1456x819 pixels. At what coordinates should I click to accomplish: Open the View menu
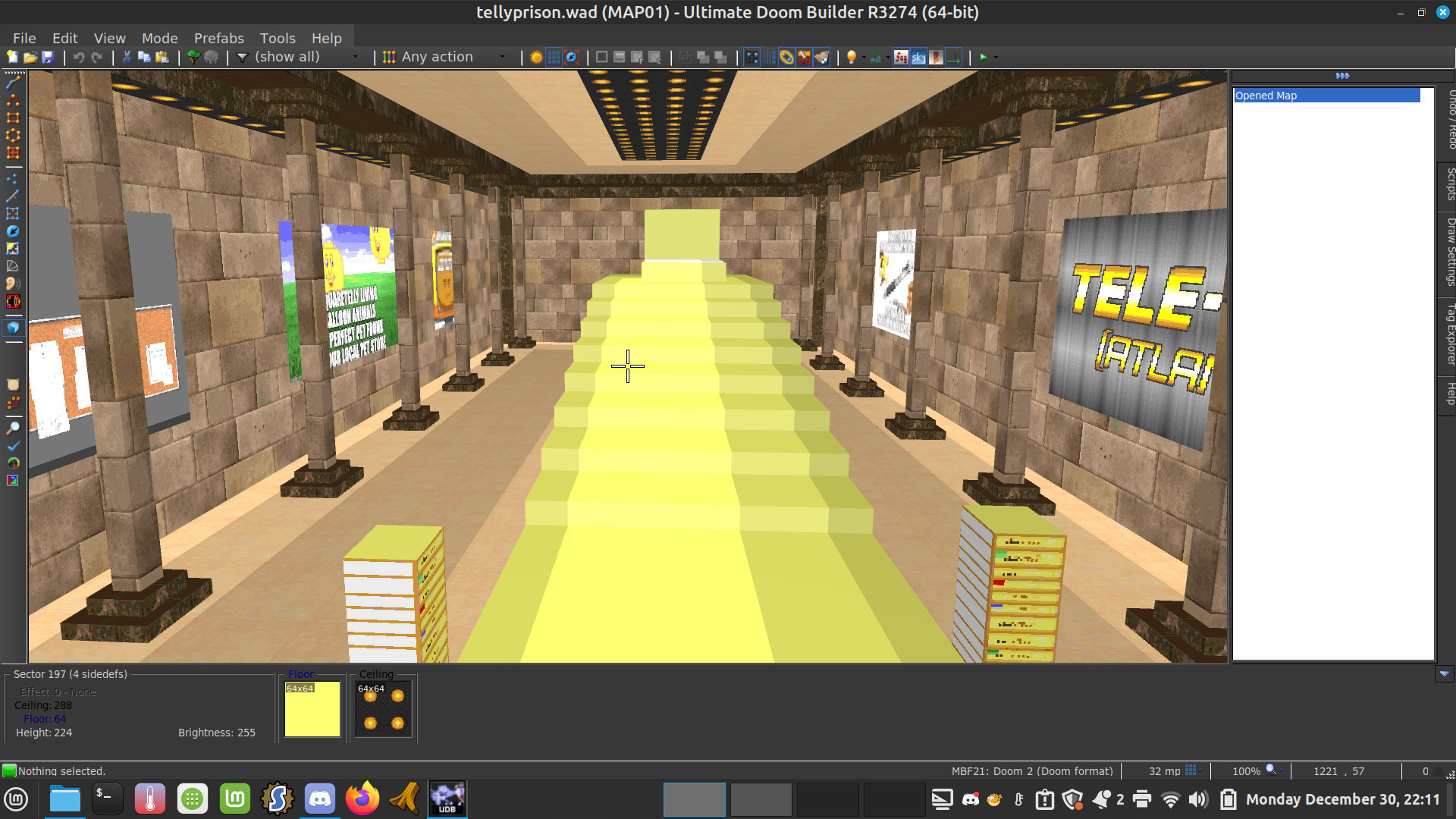tap(110, 38)
